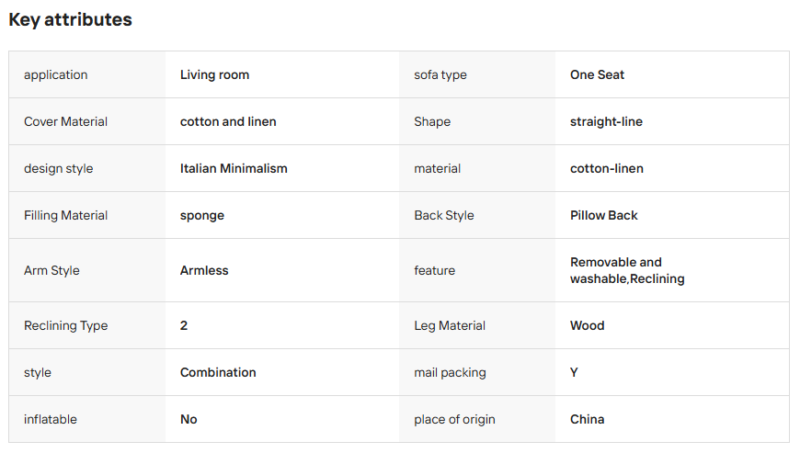Select the Combination style value
Viewport: 800px width, 453px height.
pyautogui.click(x=218, y=372)
